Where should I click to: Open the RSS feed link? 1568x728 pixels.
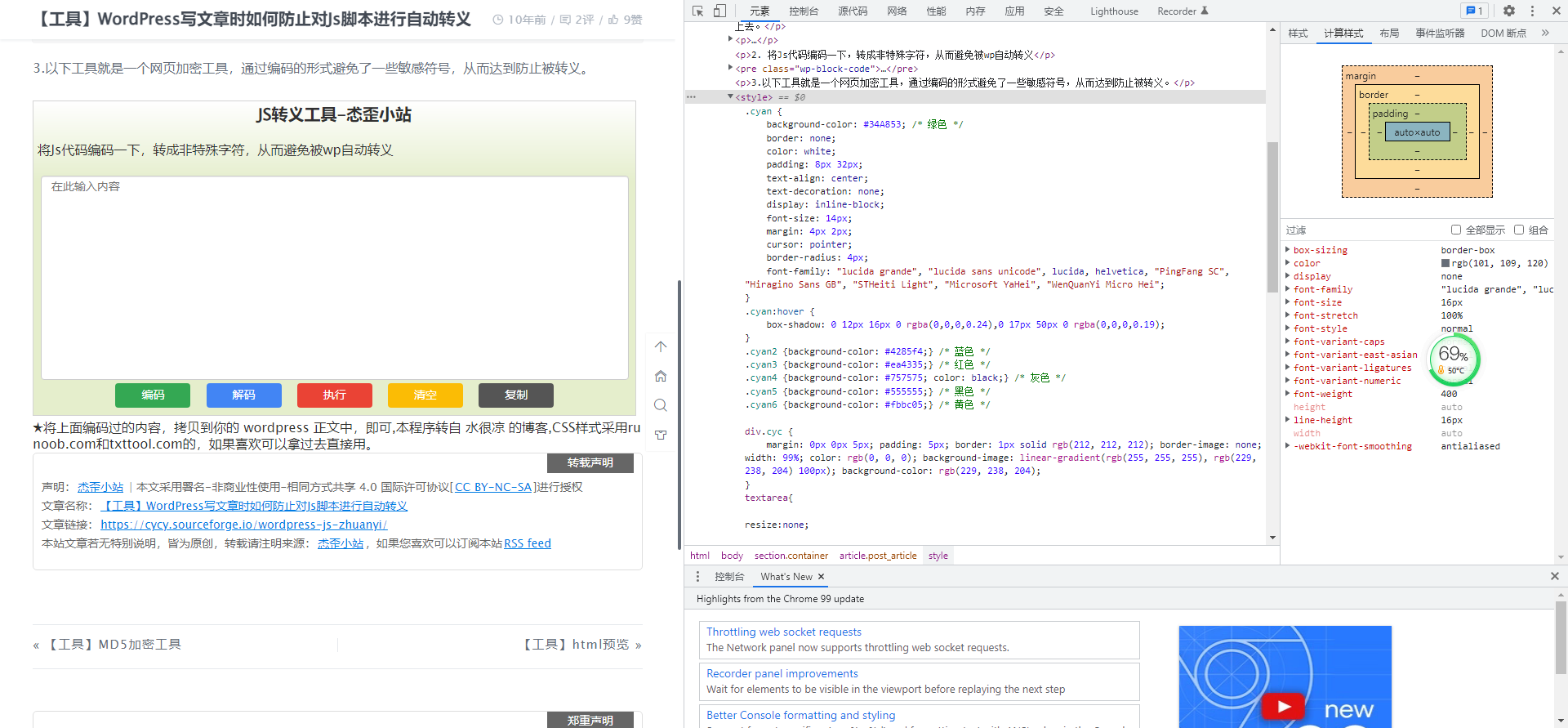pyautogui.click(x=528, y=543)
